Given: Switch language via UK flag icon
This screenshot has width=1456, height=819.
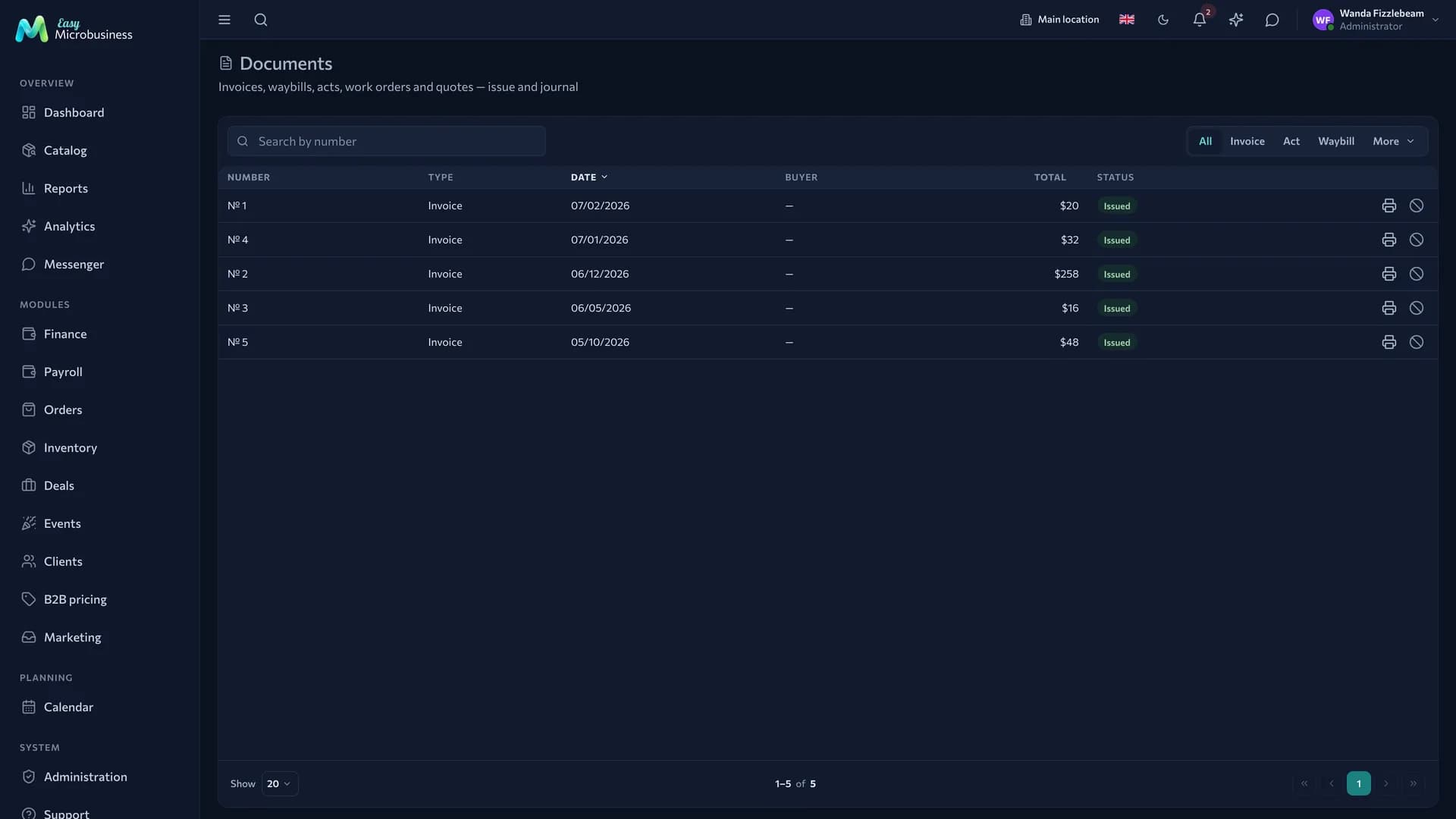Looking at the screenshot, I should [1127, 20].
